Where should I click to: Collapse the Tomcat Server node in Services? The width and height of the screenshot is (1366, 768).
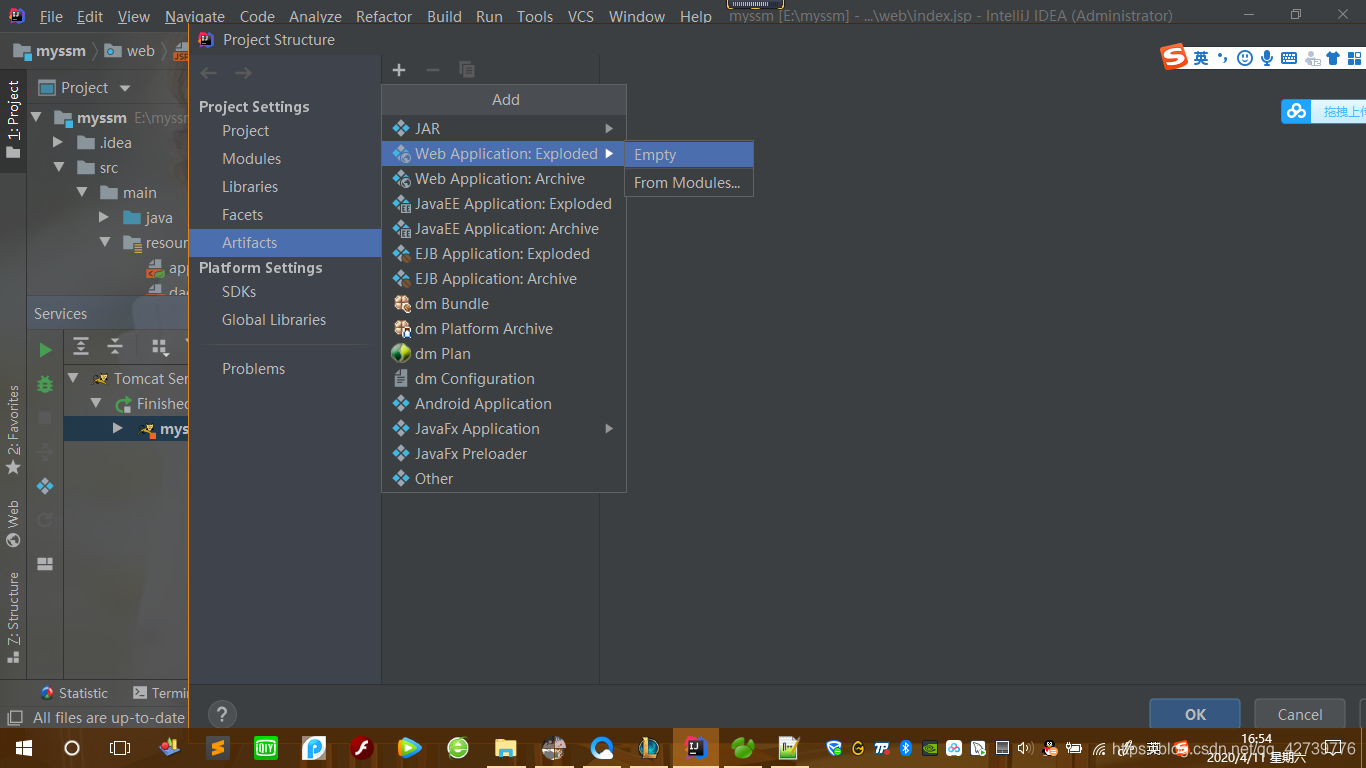pos(73,378)
